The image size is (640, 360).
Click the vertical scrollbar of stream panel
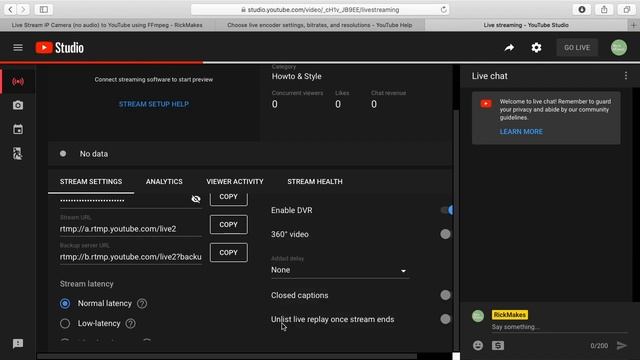[x=456, y=229]
